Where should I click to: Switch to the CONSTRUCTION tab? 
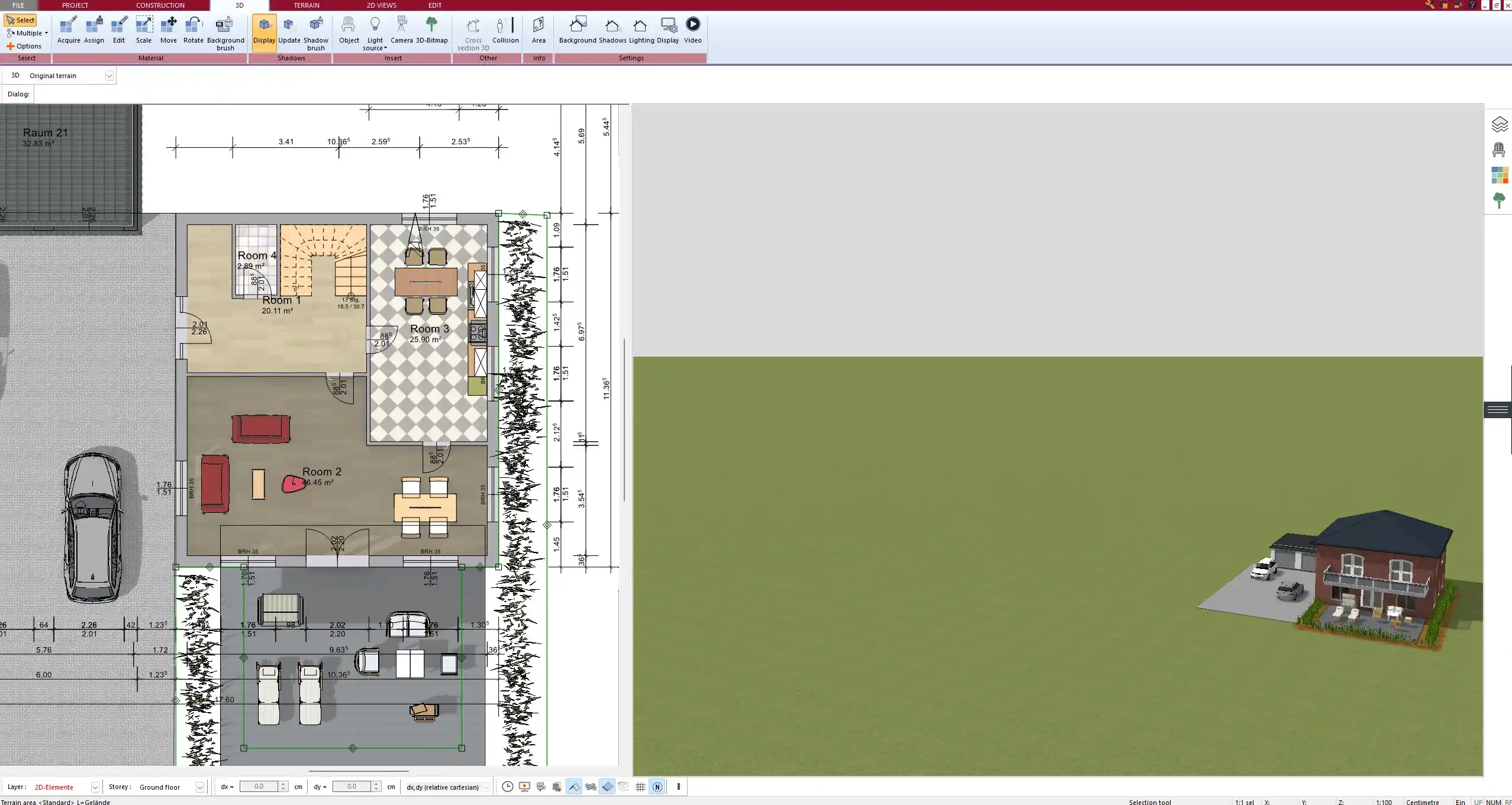pos(160,5)
